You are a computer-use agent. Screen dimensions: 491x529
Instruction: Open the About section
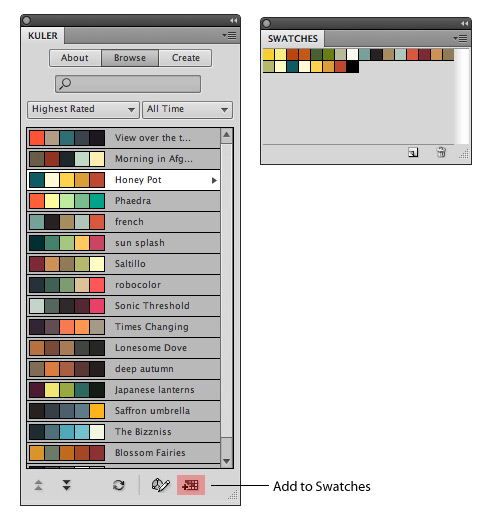[x=75, y=58]
